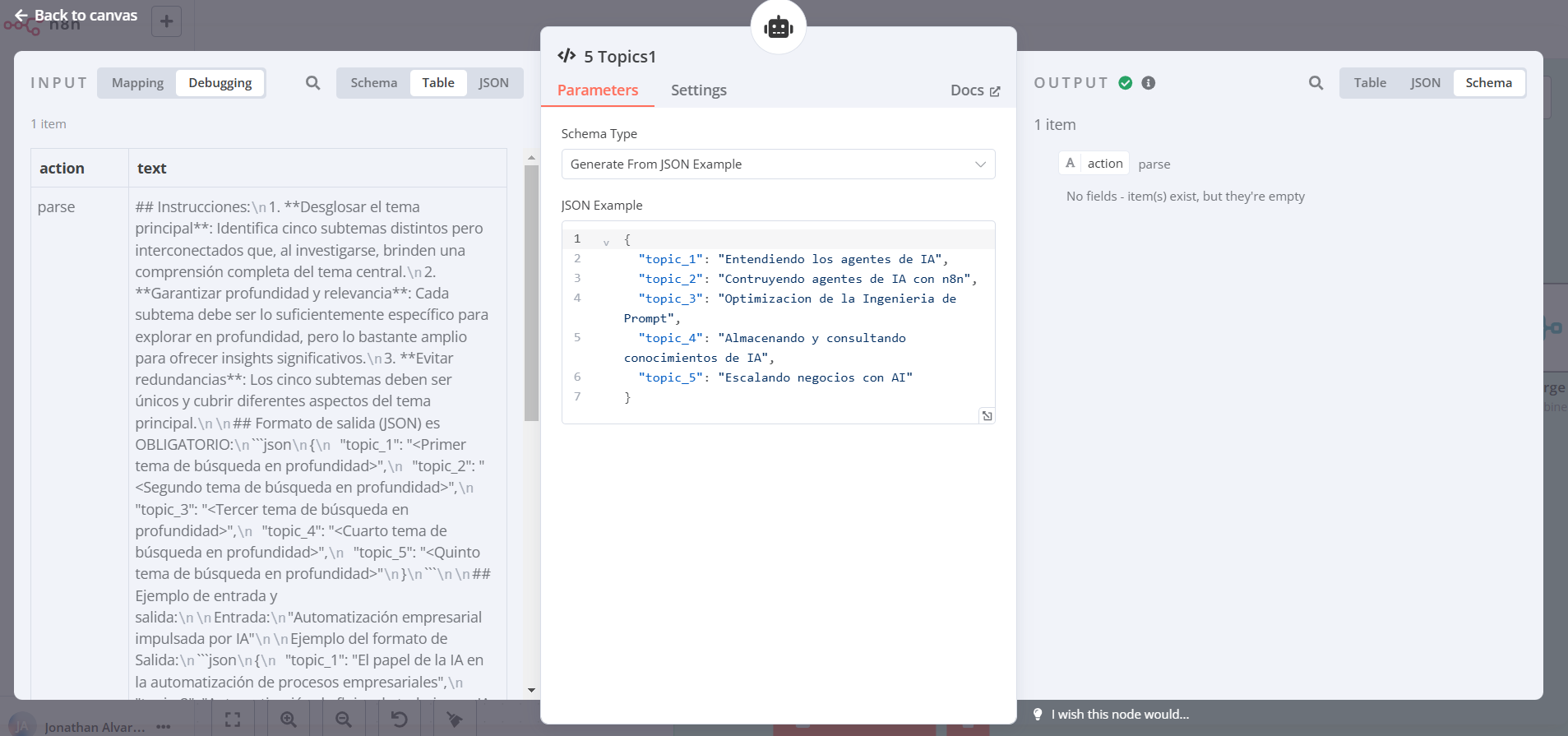
Task: Click the reset zoom canvas icon
Action: (399, 720)
